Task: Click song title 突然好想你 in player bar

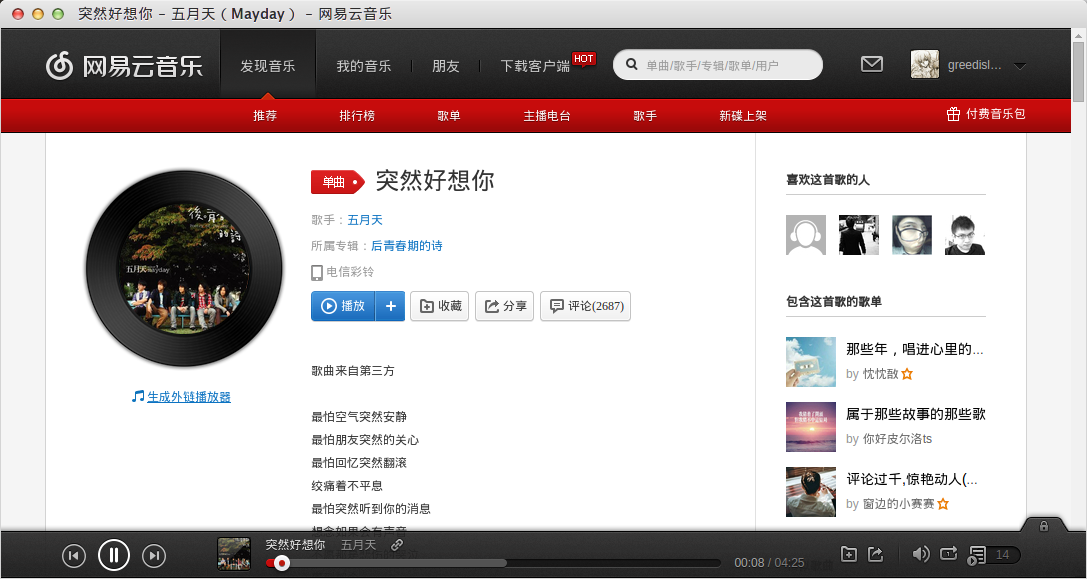Action: [295, 544]
